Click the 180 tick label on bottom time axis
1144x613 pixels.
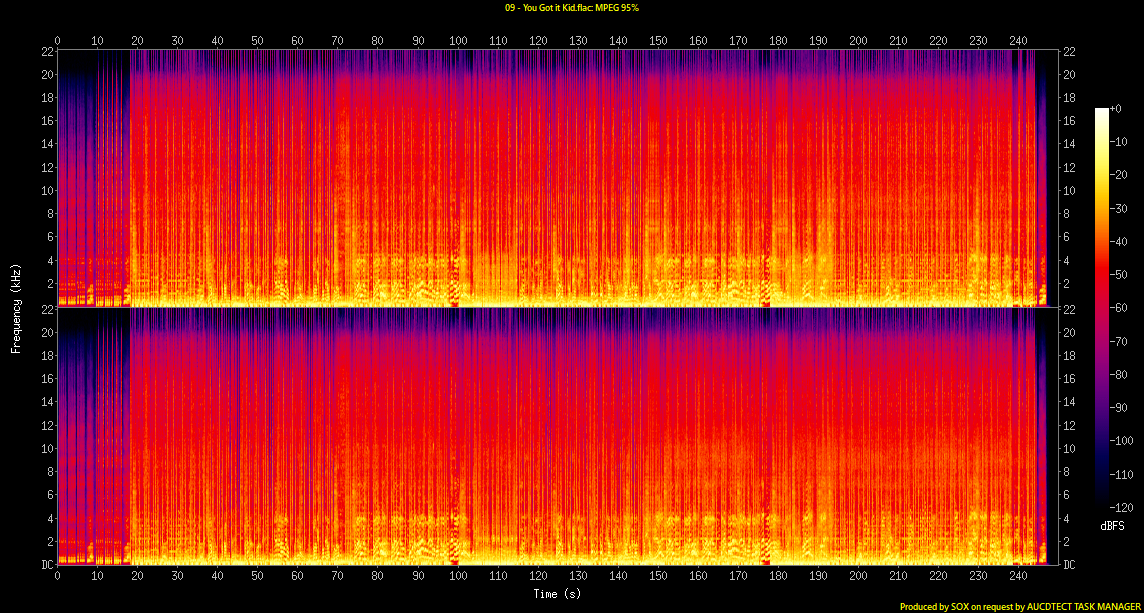(778, 578)
